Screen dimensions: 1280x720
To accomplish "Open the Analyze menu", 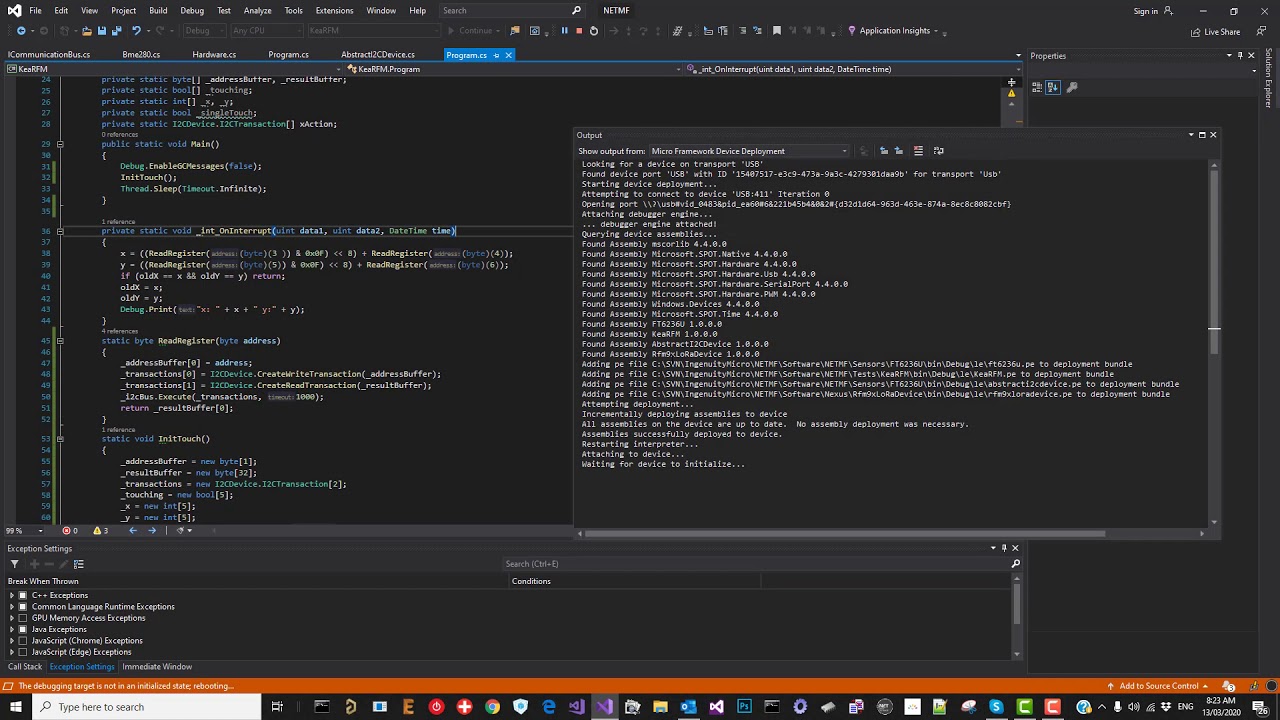I will pyautogui.click(x=257, y=11).
